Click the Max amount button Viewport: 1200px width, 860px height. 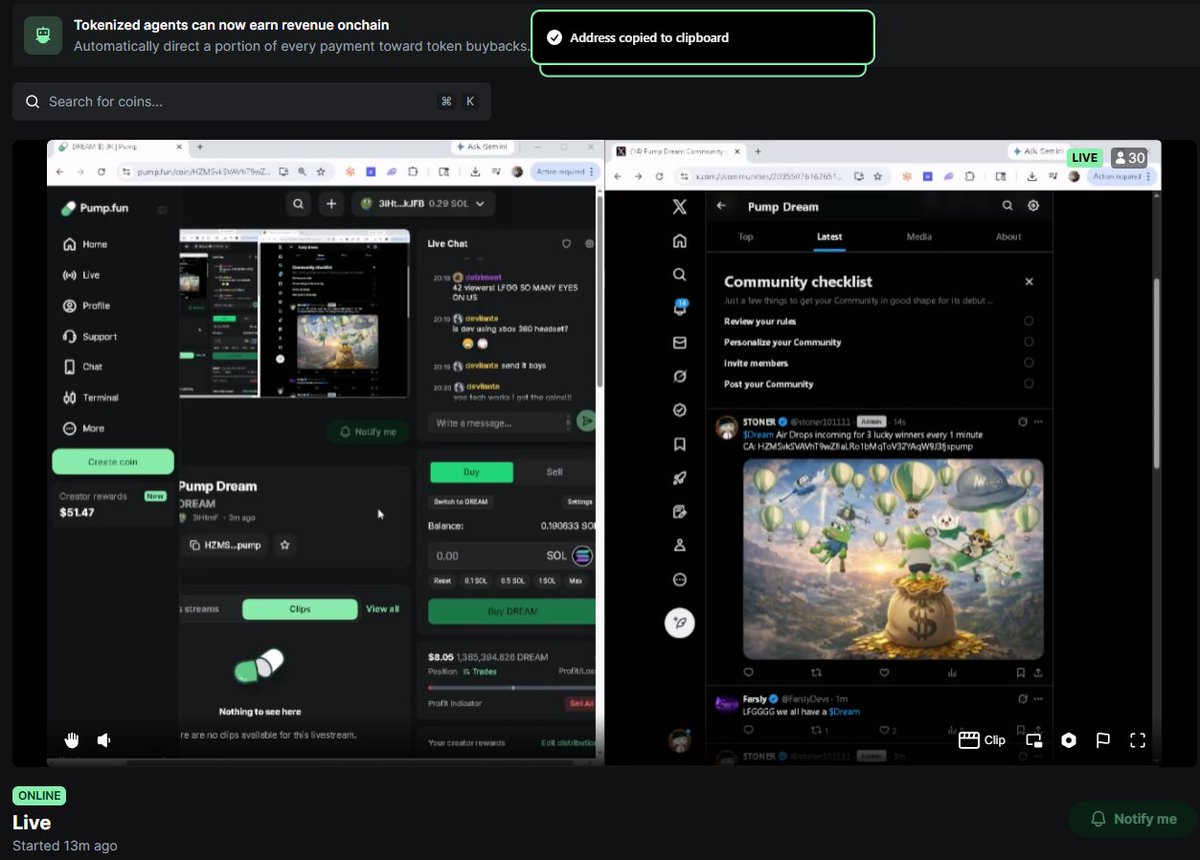[x=576, y=581]
